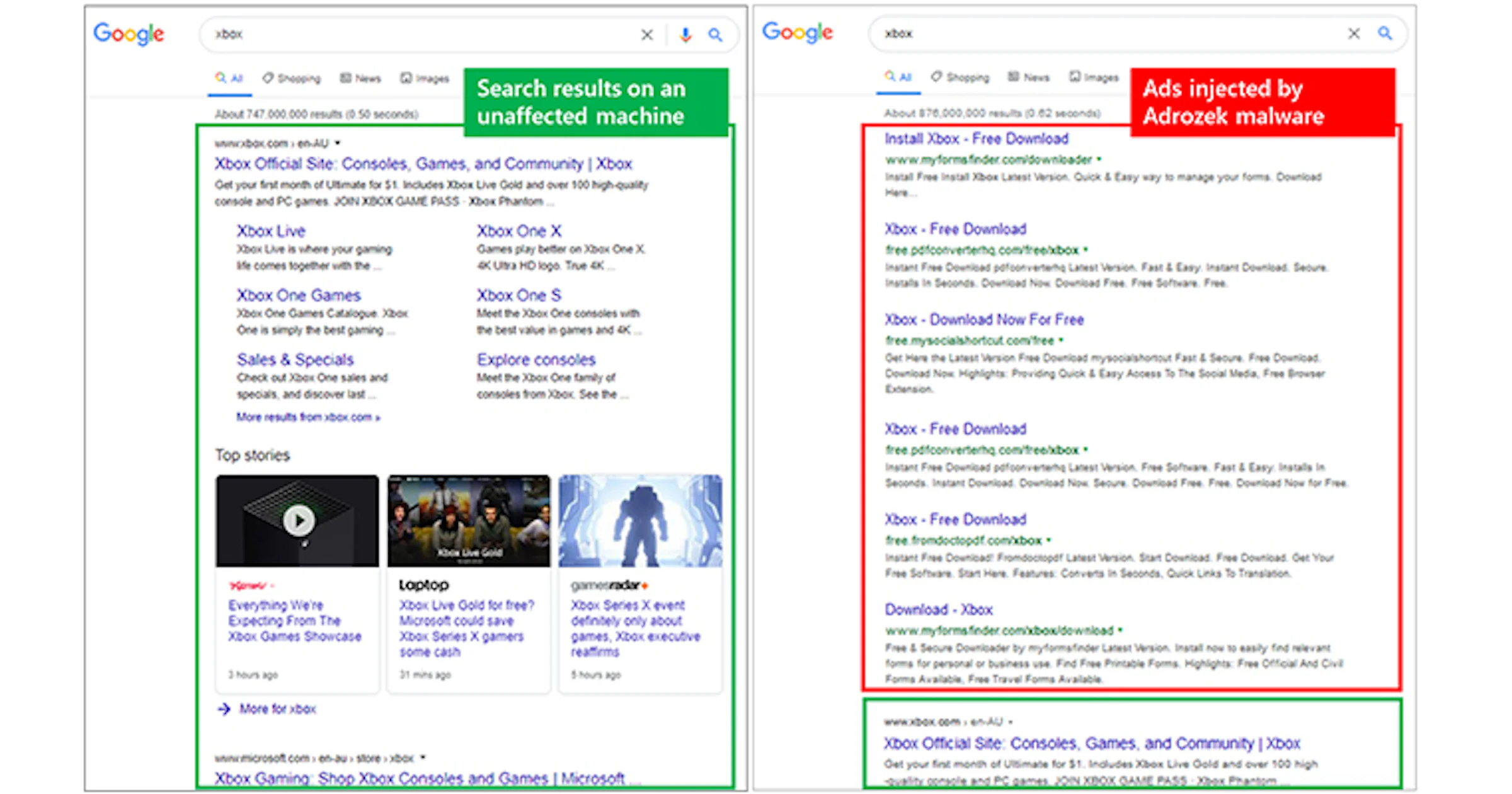Open Xbox - Download Now For Free ad

984,320
